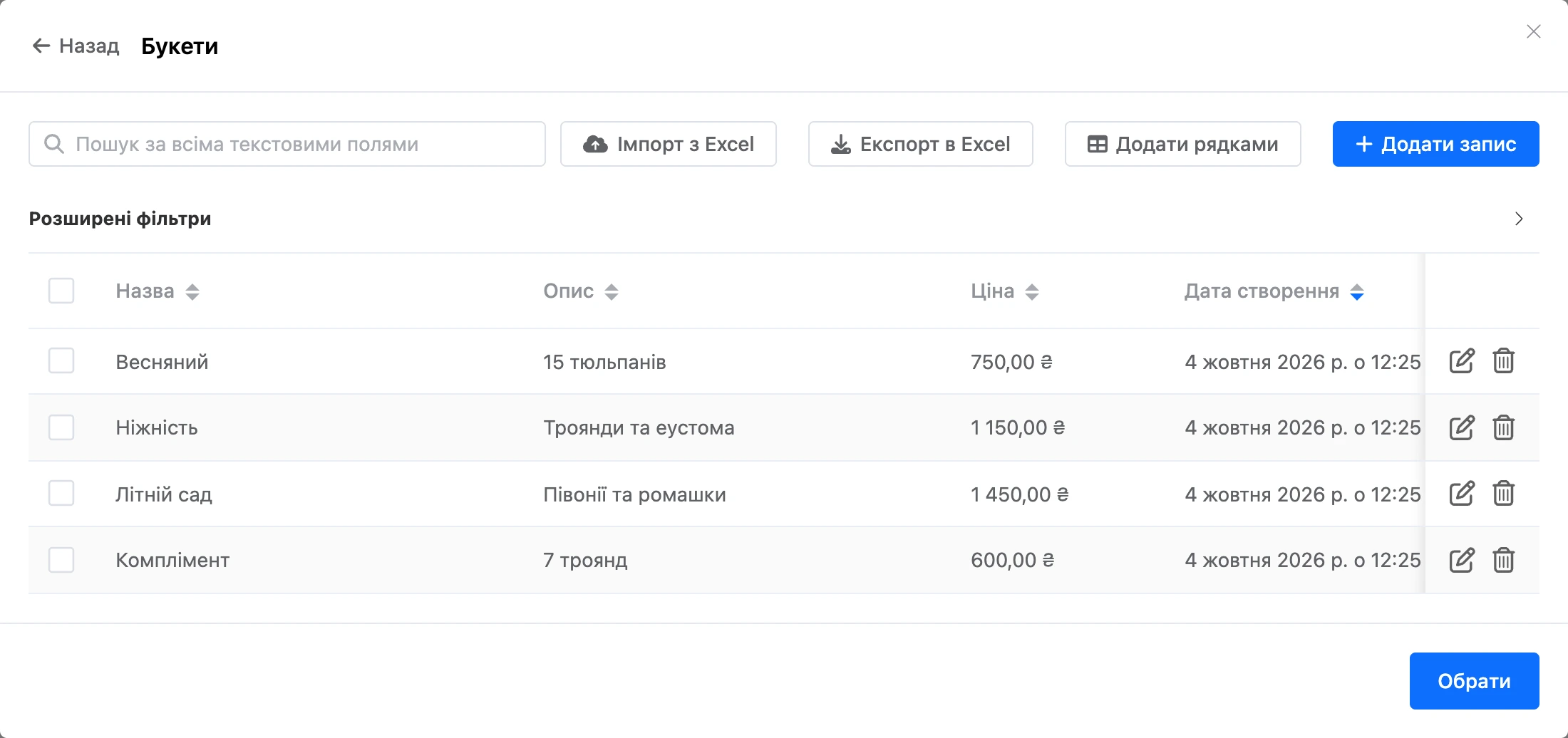Edit the Весняний bouquet record

(1462, 361)
